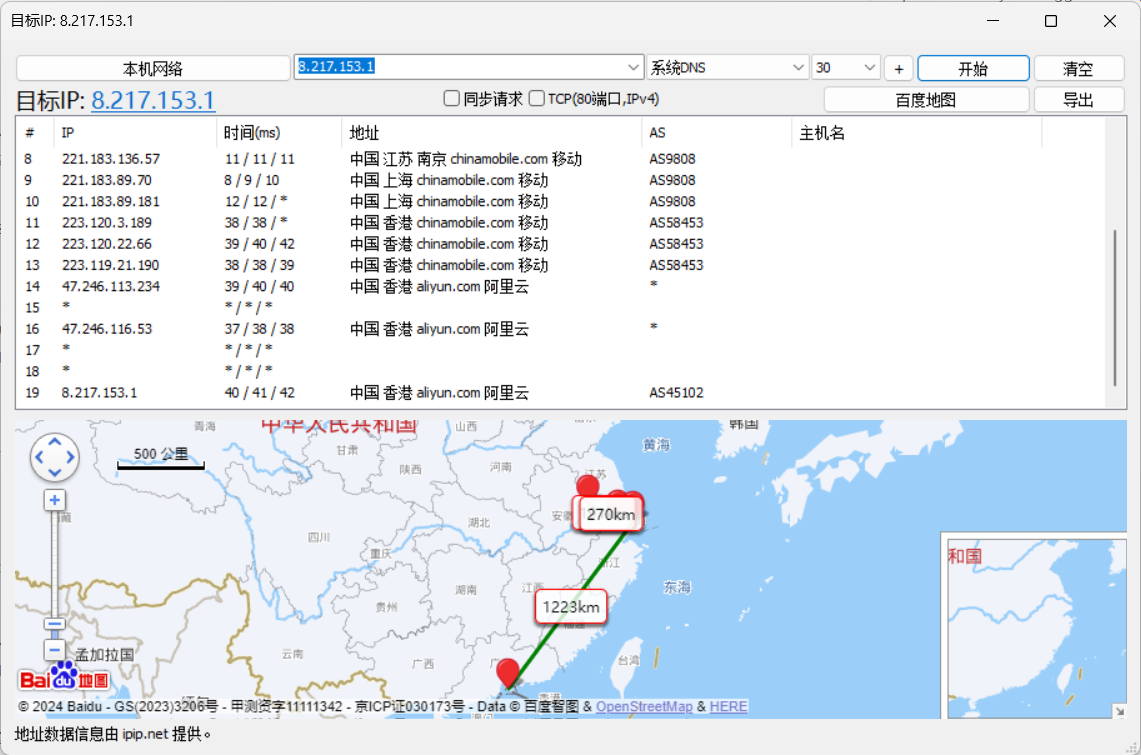Viewport: 1141px width, 755px height.
Task: Toggle the TCP(80端口,IPv4) checkbox
Action: click(x=537, y=98)
